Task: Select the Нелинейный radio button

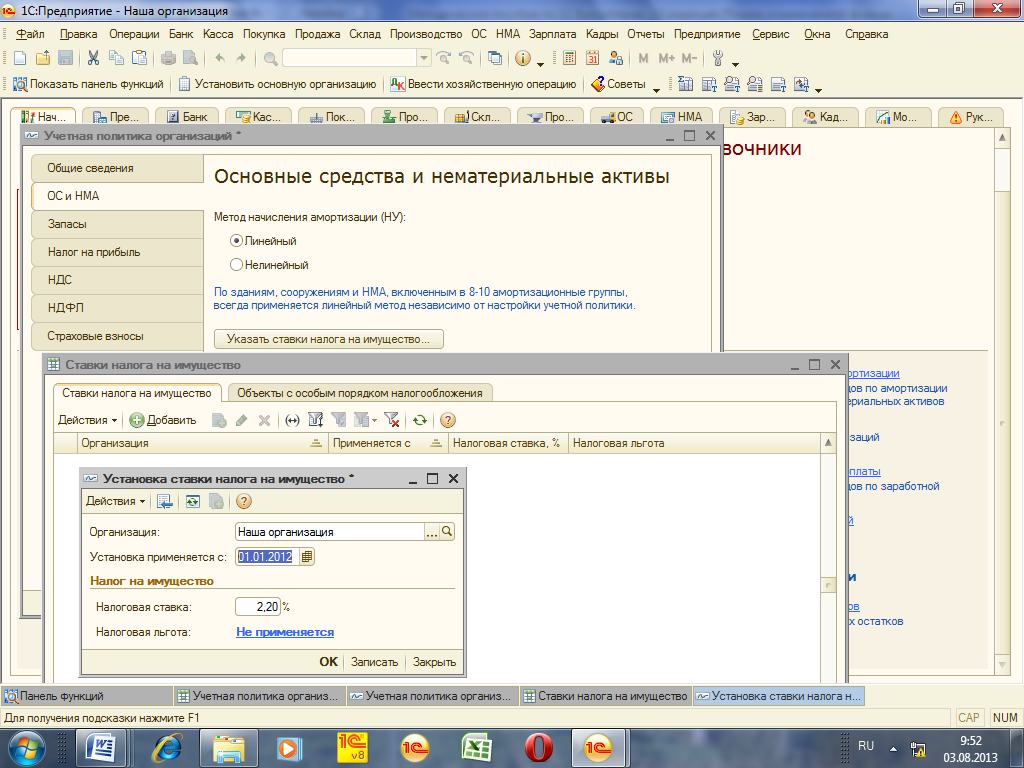Action: pos(236,265)
